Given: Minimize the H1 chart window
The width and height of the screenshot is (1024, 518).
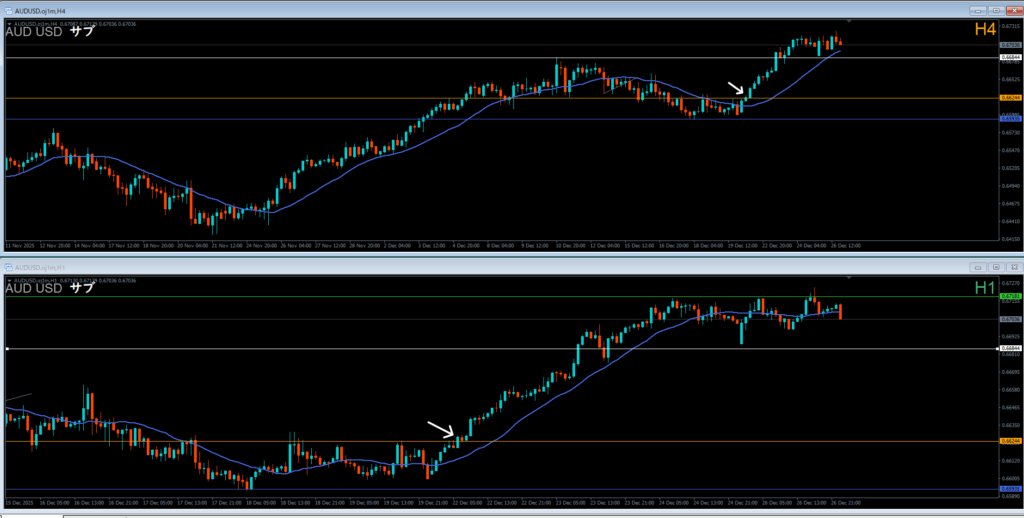Looking at the screenshot, I should click(x=977, y=267).
